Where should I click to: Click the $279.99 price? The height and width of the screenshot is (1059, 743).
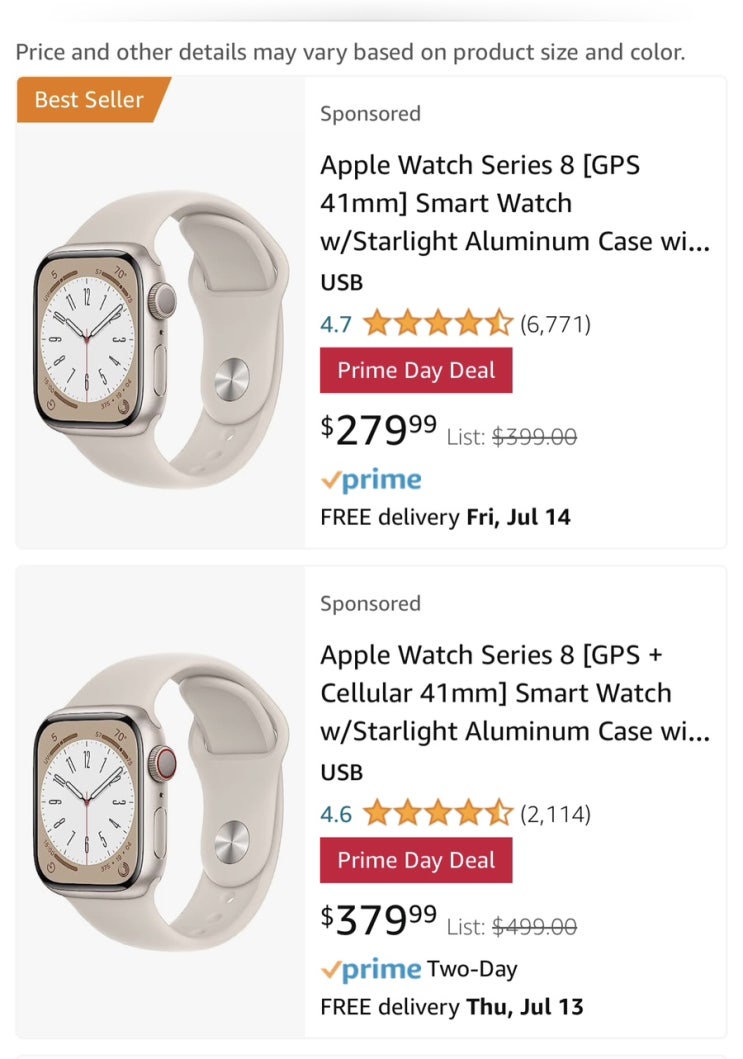(x=379, y=430)
